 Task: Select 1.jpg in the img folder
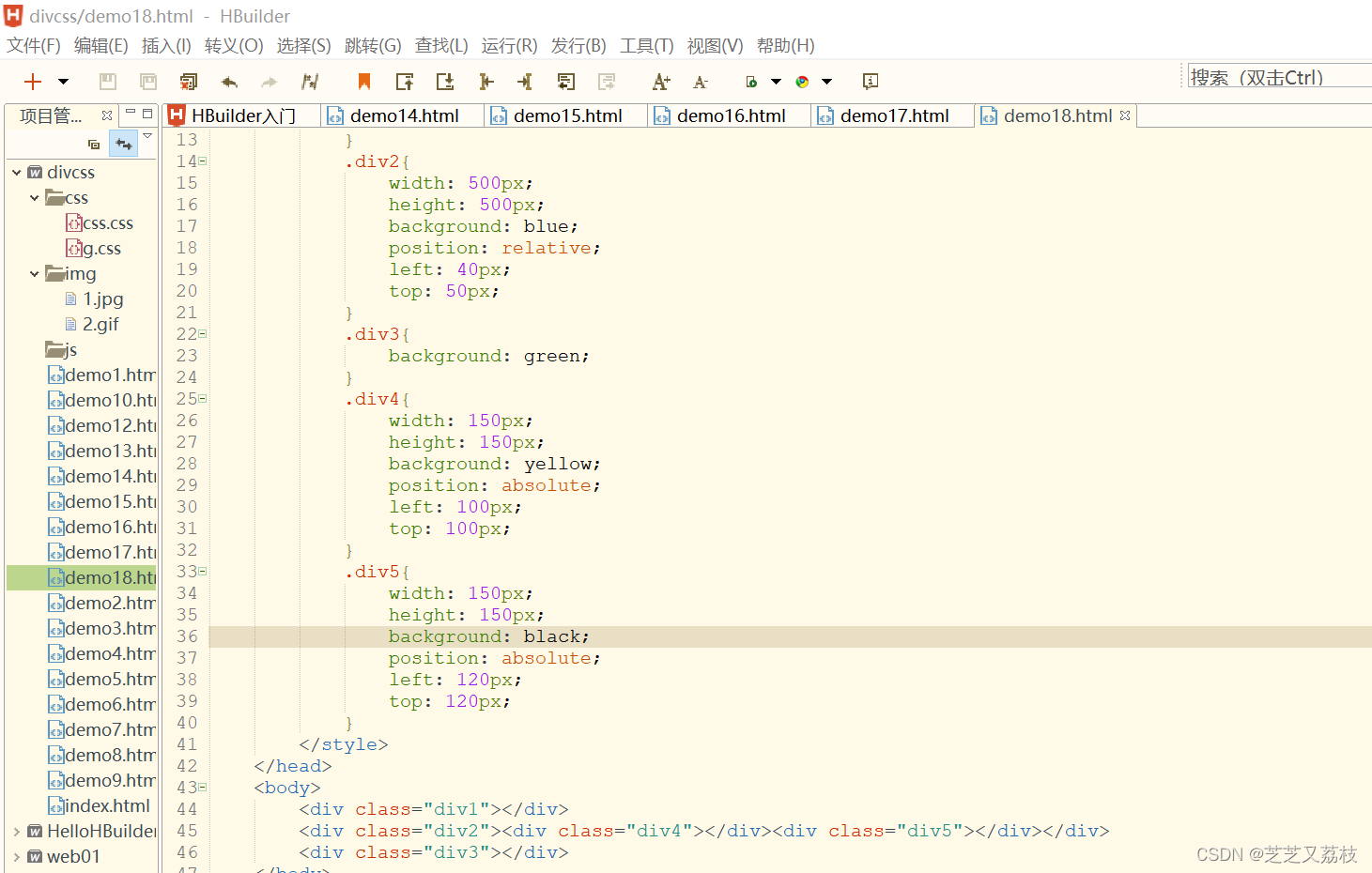point(95,299)
